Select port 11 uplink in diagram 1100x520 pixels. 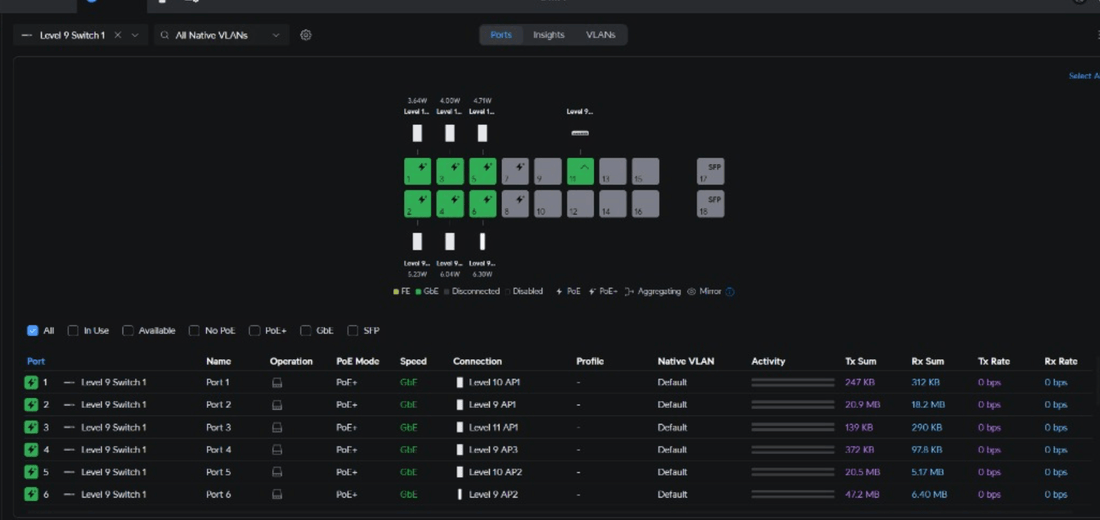(x=580, y=171)
